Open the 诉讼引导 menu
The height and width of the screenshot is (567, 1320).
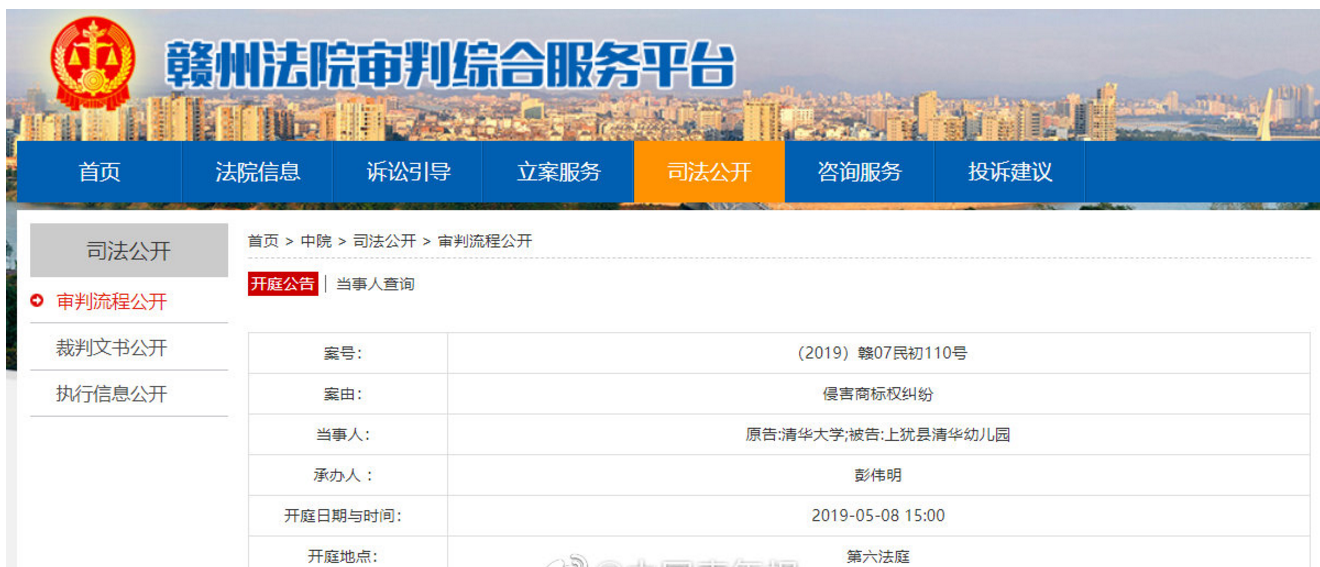pyautogui.click(x=408, y=172)
